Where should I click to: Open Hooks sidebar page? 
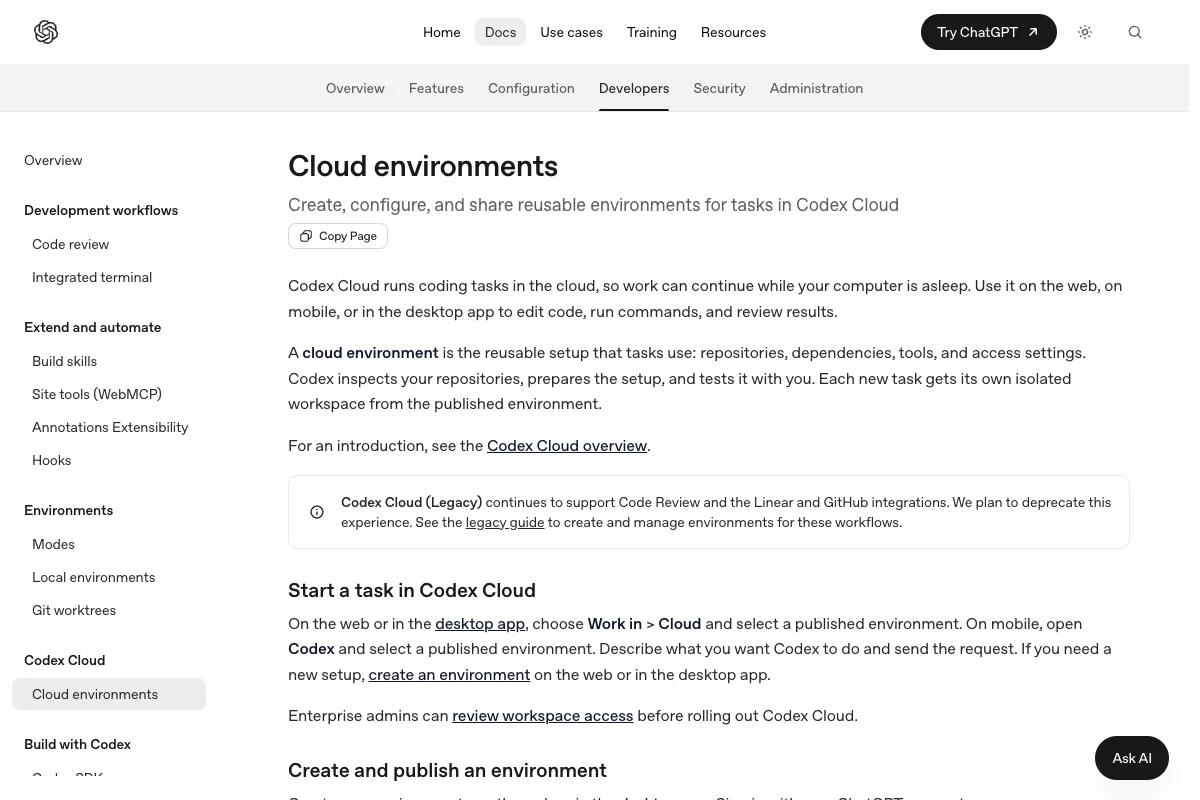tap(52, 460)
